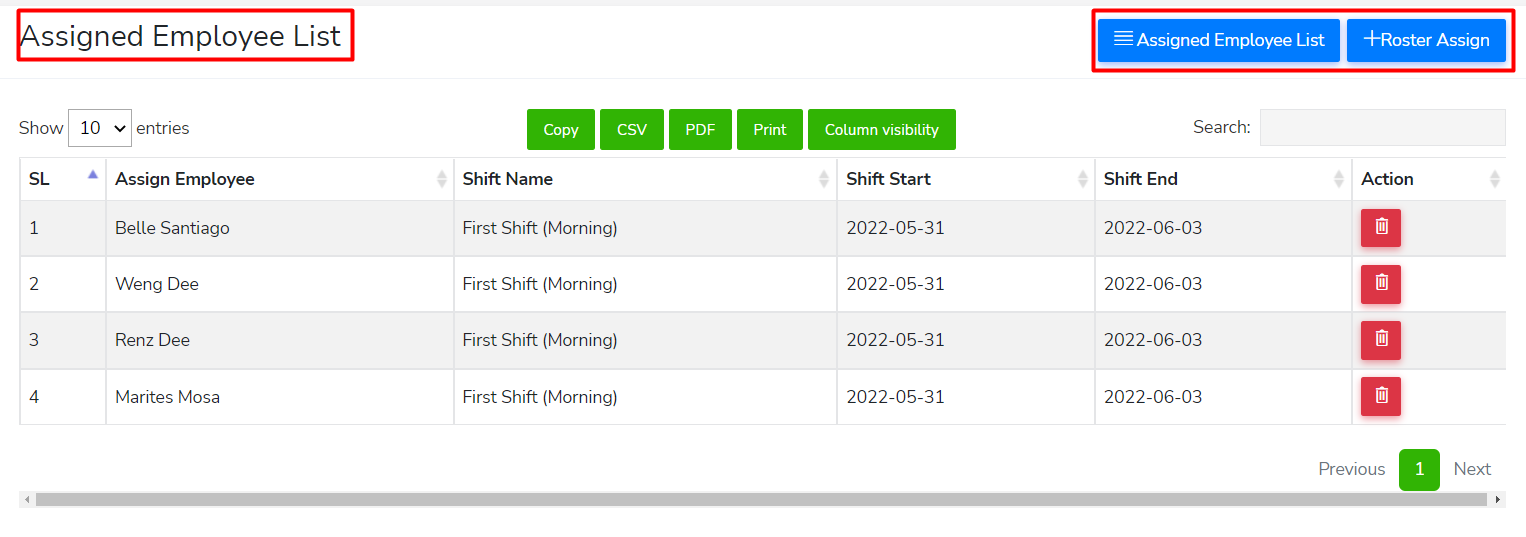Viewport: 1526px width, 537px height.
Task: Export table as PDF
Action: pos(700,130)
